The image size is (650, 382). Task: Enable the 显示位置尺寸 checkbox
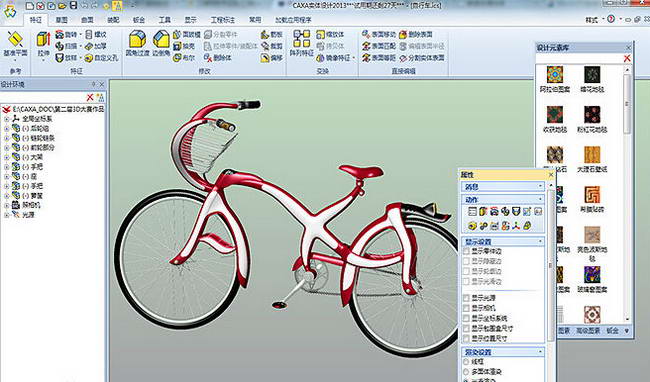466,338
